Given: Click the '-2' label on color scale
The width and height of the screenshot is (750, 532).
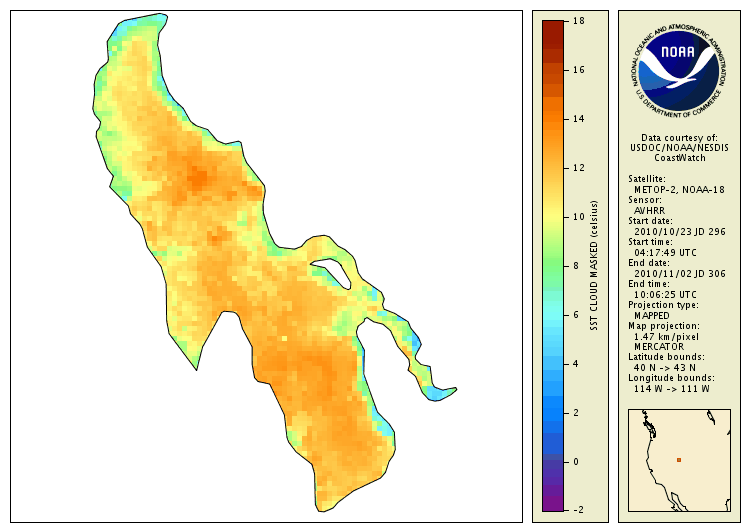Looking at the screenshot, I should [578, 510].
